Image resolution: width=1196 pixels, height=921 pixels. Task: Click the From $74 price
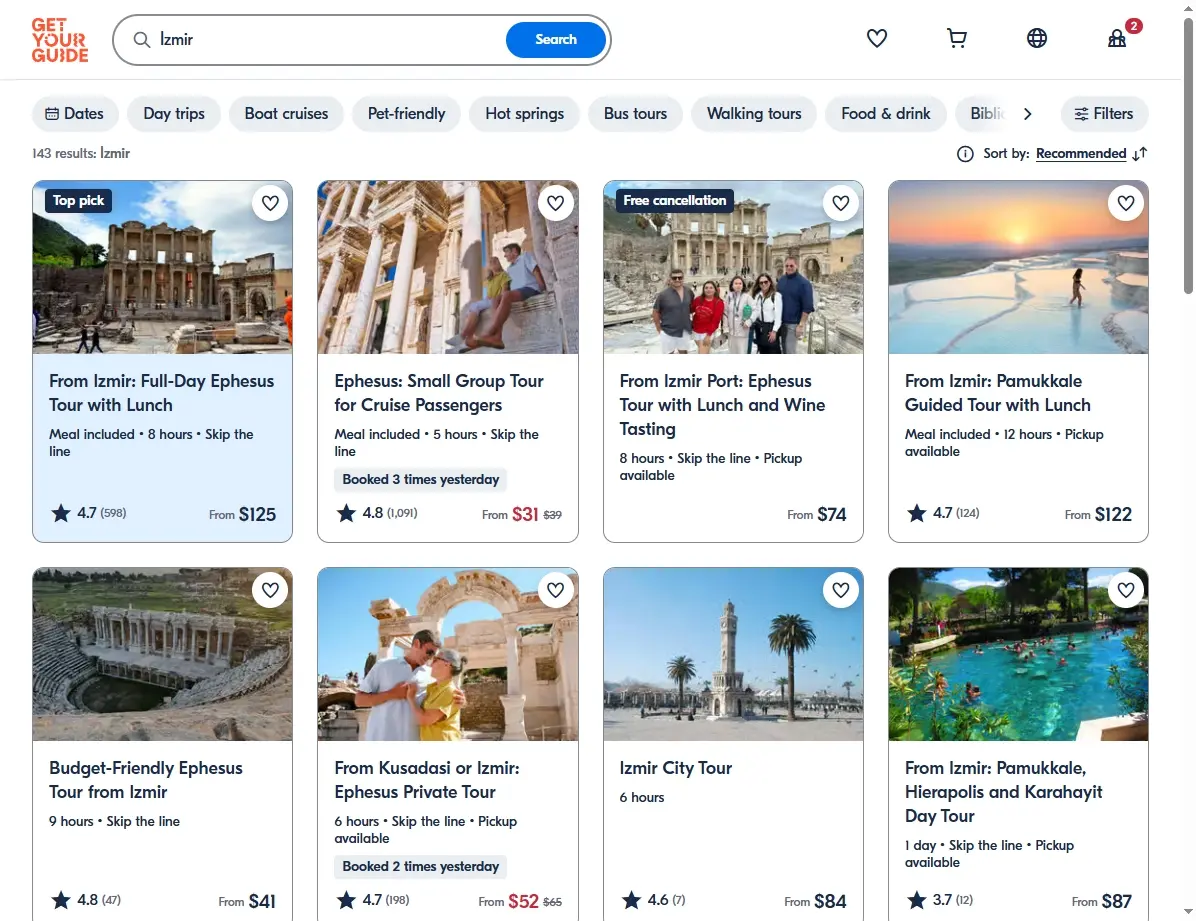[x=817, y=514]
